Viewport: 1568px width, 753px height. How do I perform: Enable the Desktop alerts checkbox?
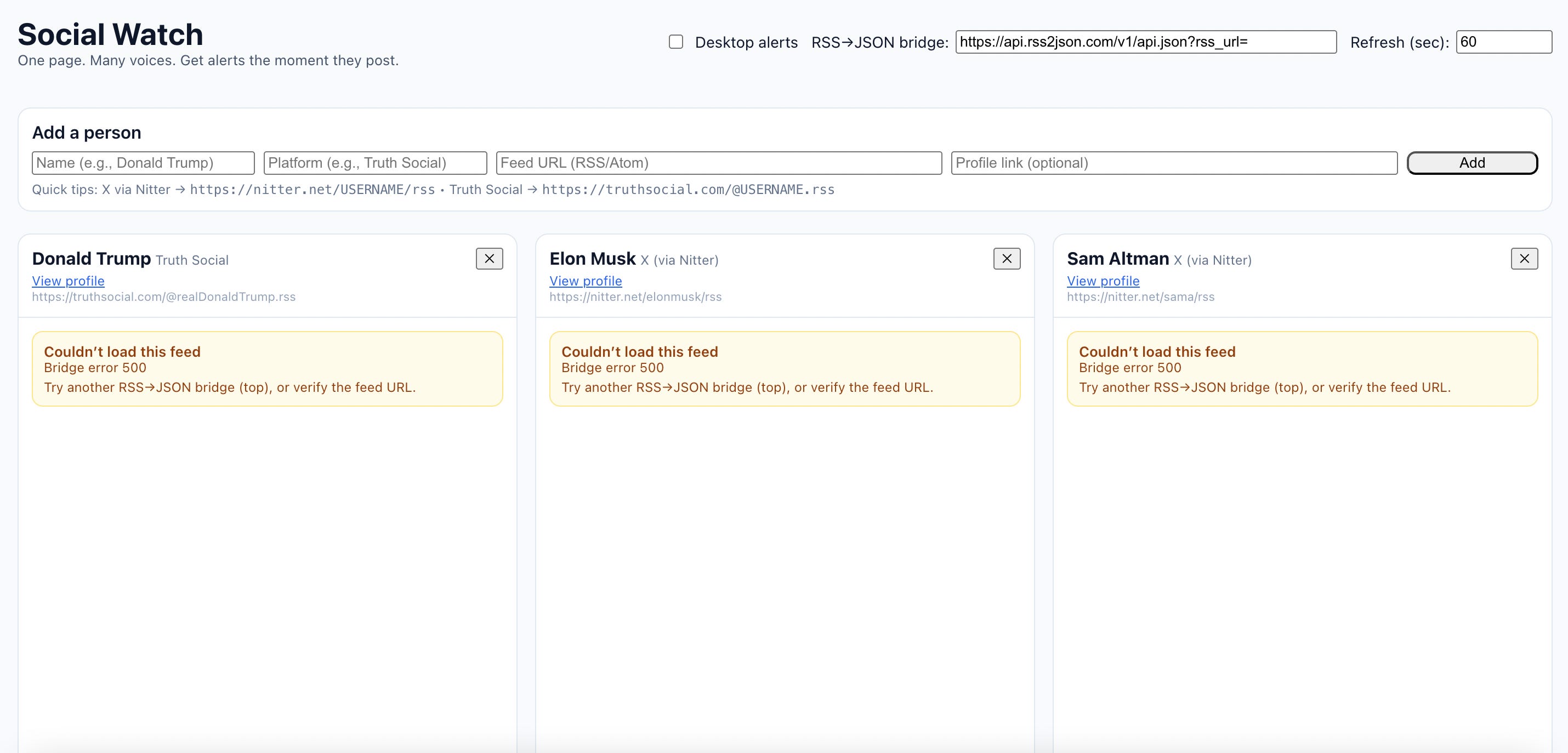click(675, 42)
